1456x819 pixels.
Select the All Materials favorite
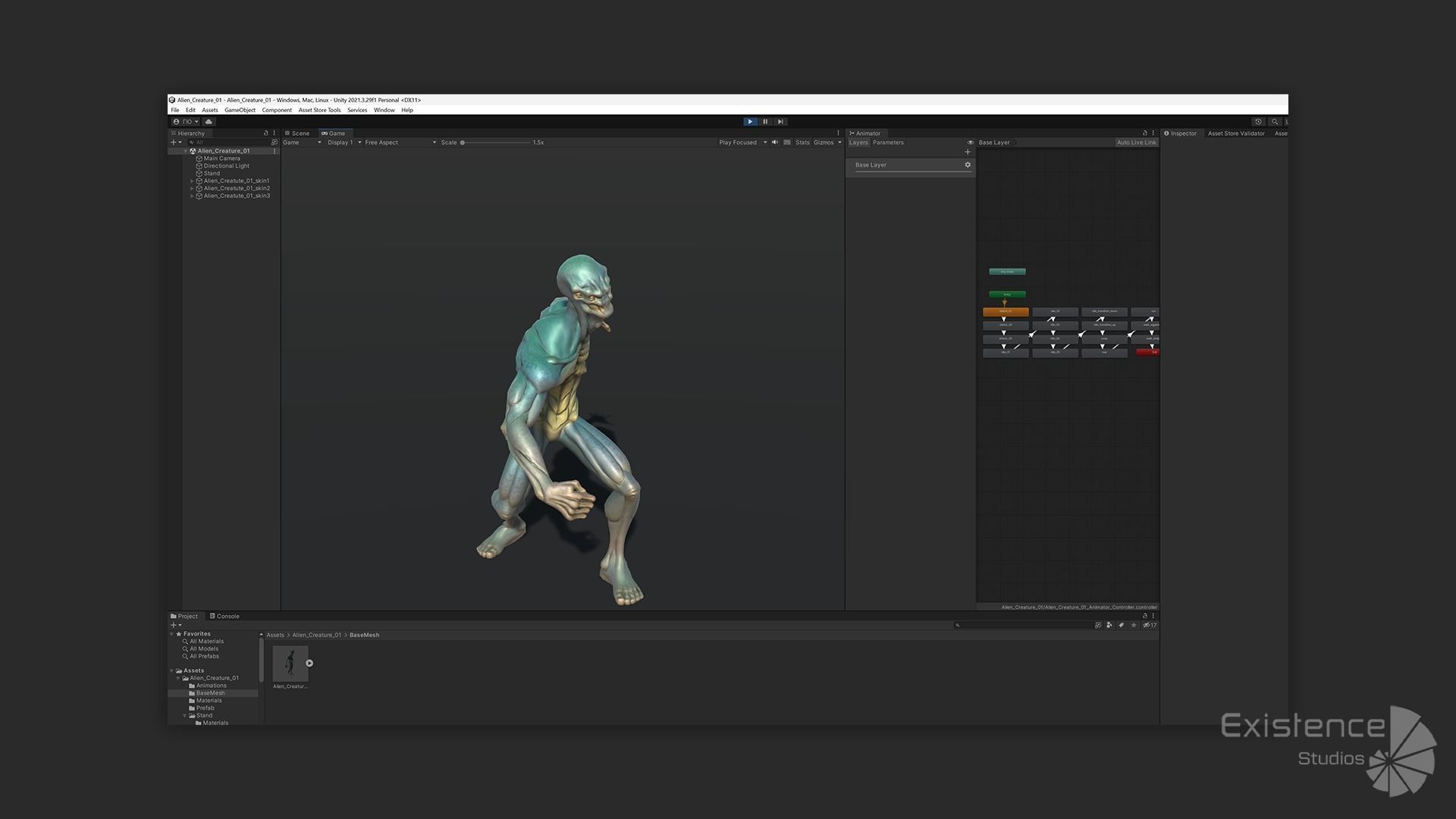point(203,642)
